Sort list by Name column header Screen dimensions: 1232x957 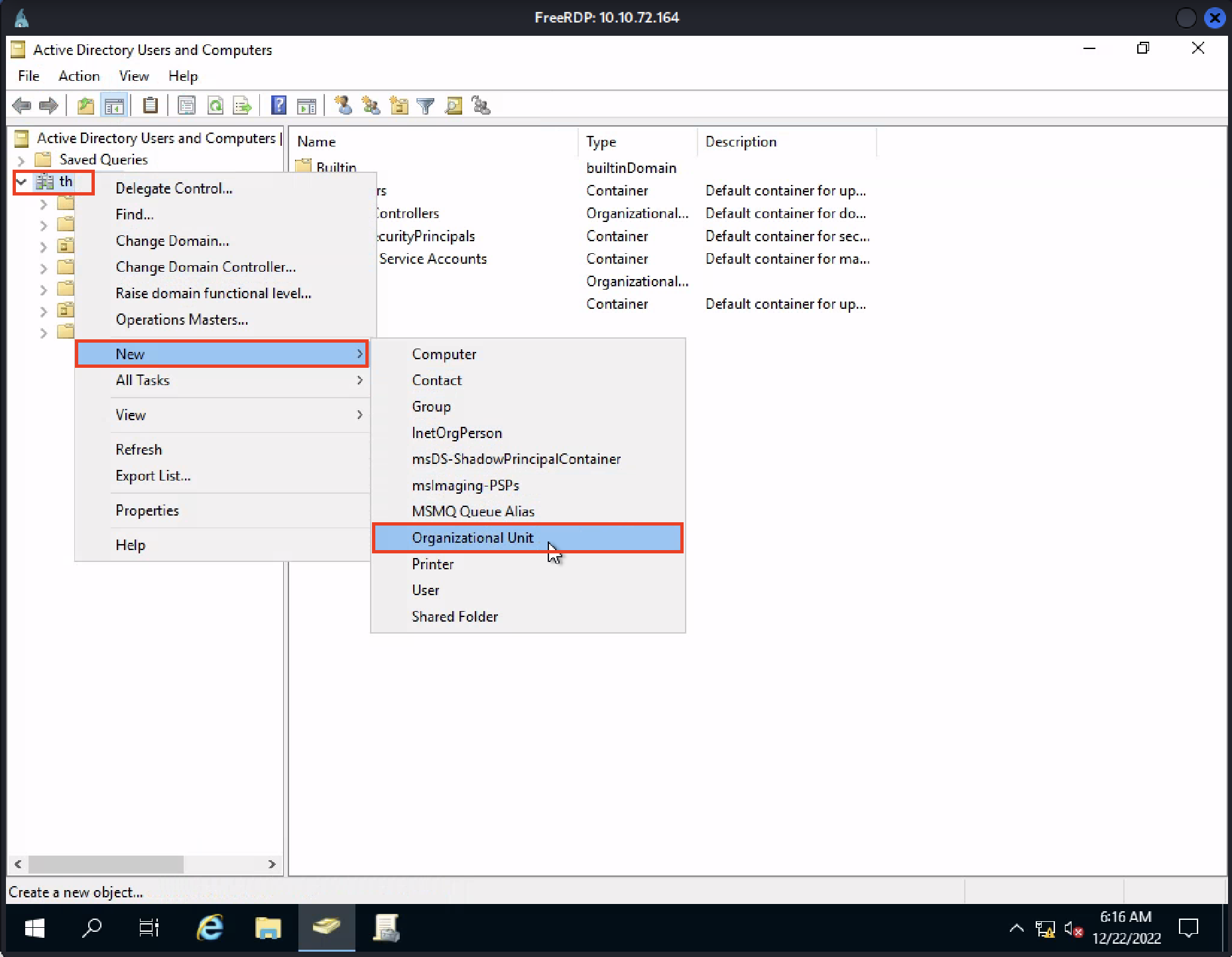pos(434,142)
